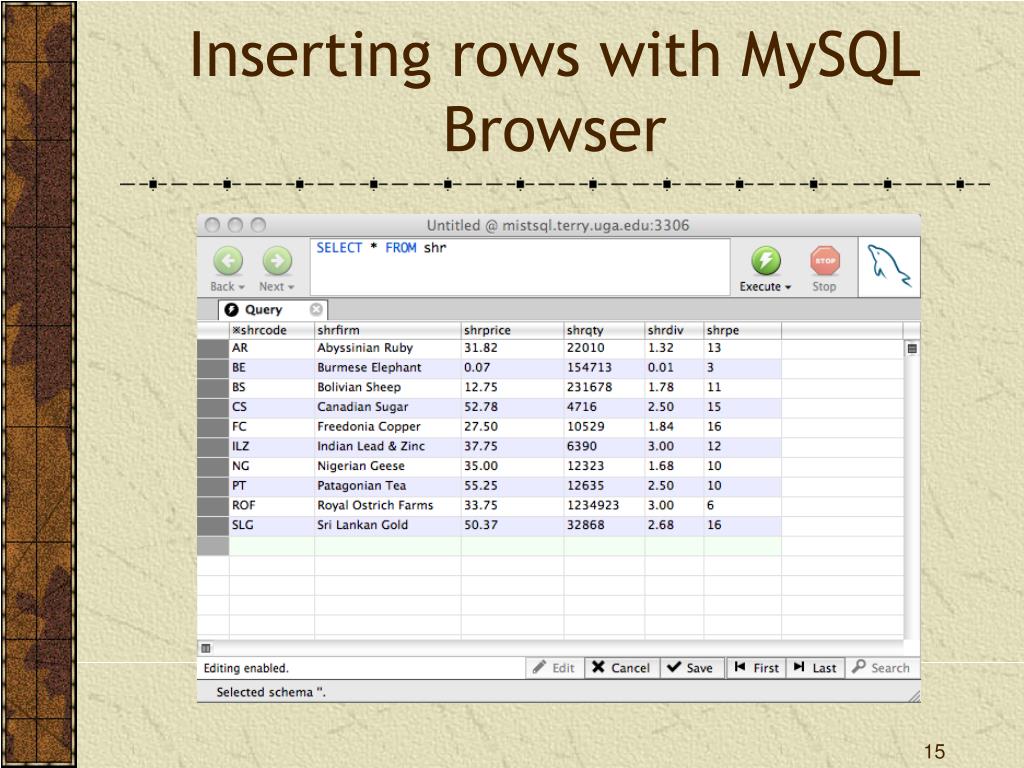Click the shrcode column header
Screen dimensions: 1024x768
point(272,330)
